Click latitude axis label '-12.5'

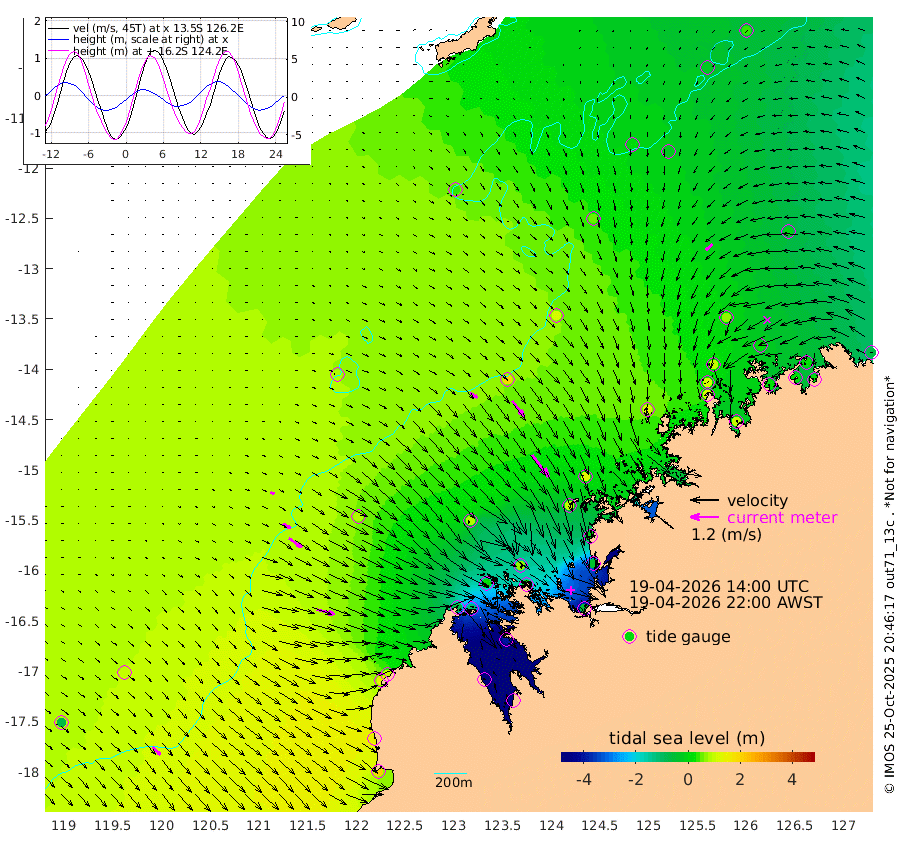[x=21, y=219]
